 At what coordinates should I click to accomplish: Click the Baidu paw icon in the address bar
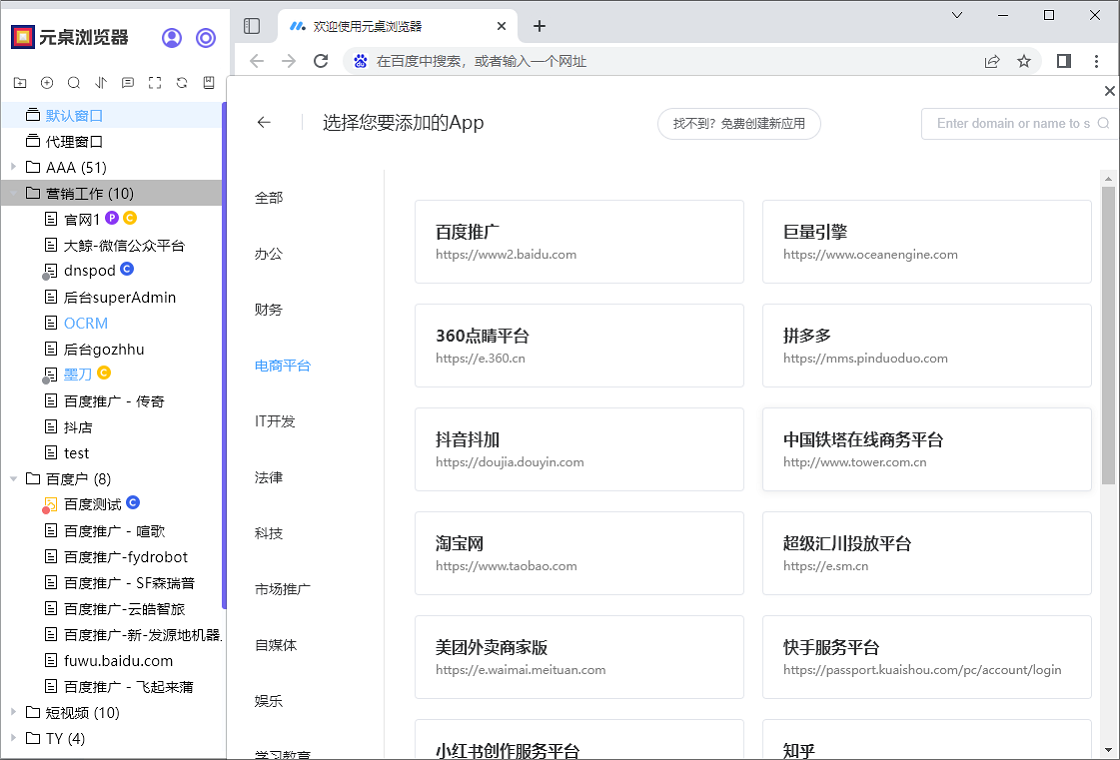[361, 61]
